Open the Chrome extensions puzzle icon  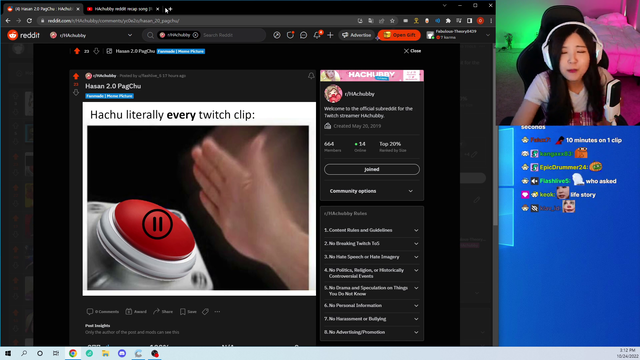(448, 20)
